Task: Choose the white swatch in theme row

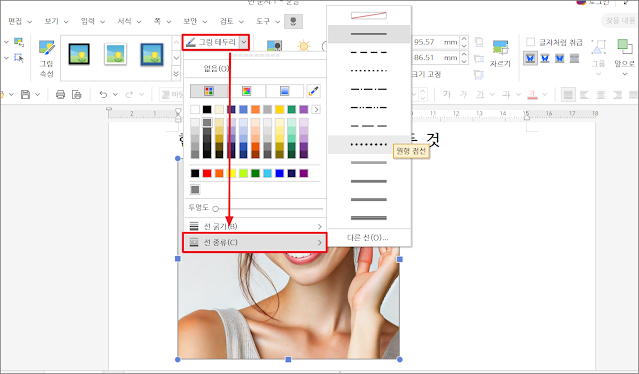Action: (x=195, y=109)
